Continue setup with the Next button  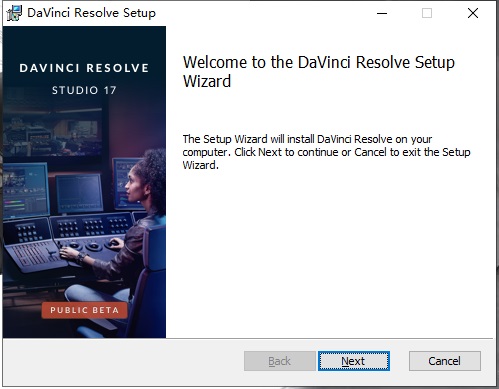click(x=354, y=361)
